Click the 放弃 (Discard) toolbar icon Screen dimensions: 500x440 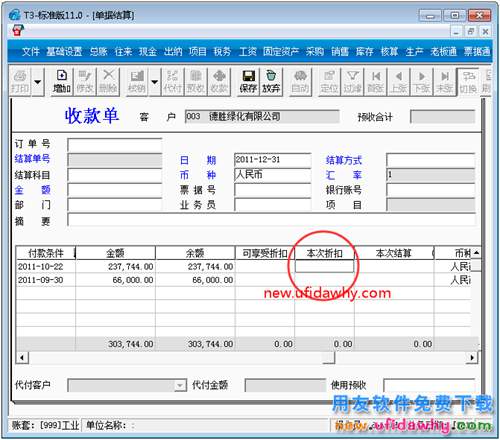click(271, 82)
